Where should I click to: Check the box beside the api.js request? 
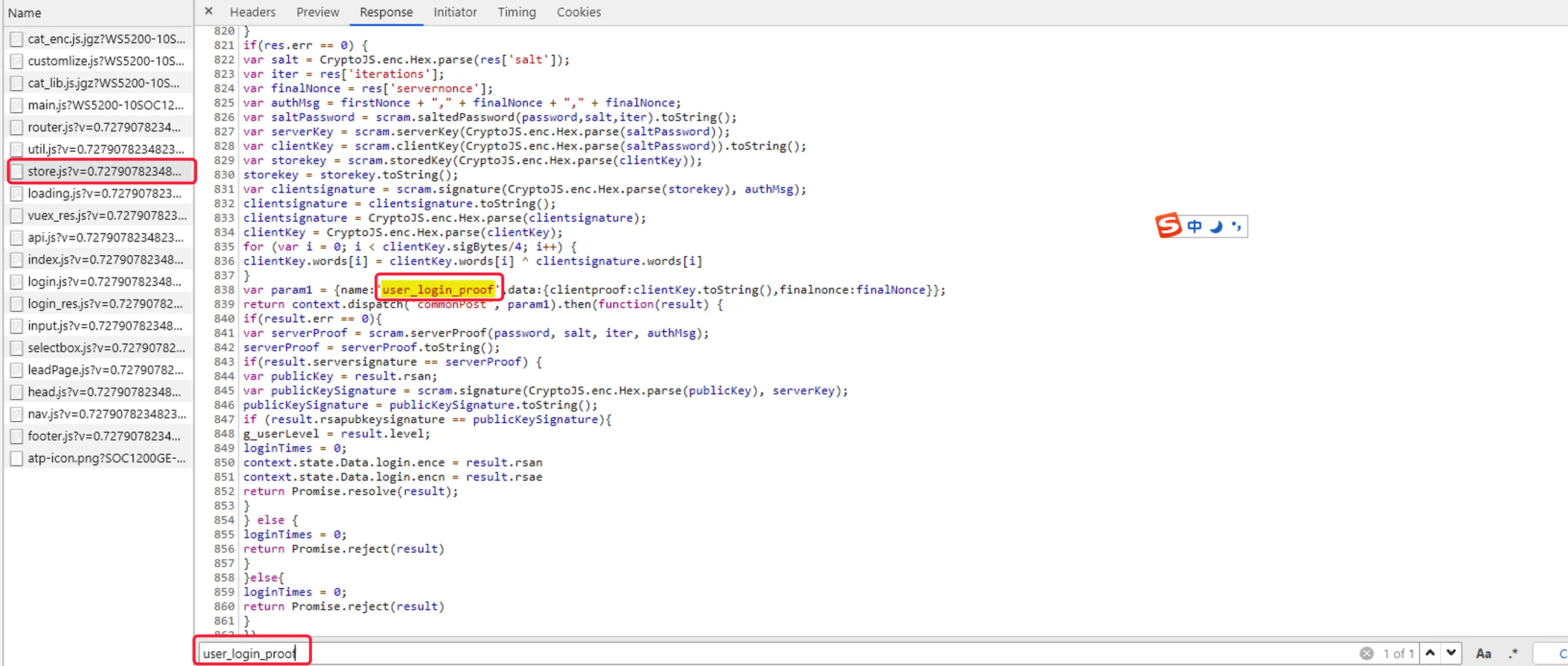point(16,238)
